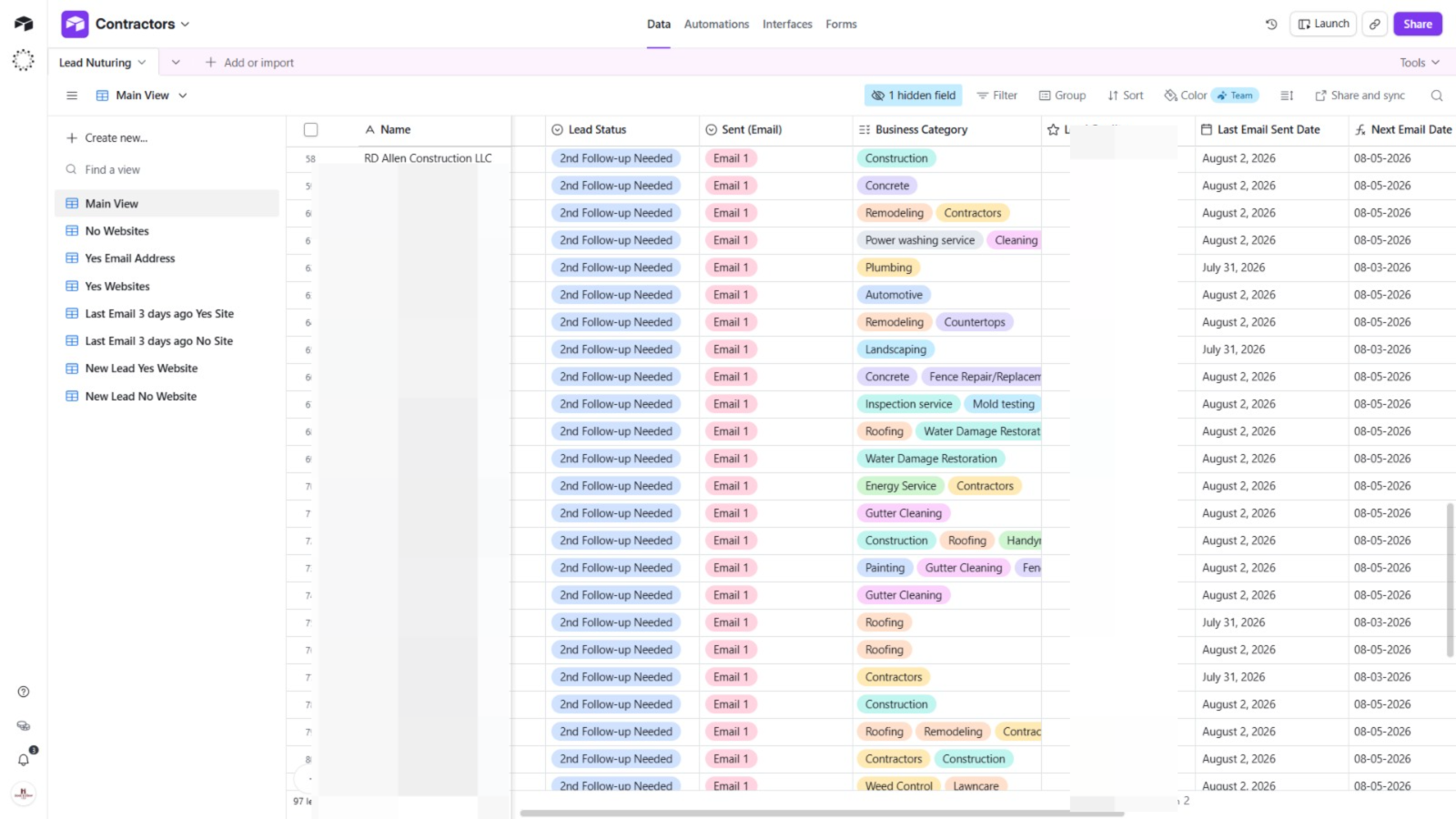Open the notifications bell icon
The height and width of the screenshot is (819, 1456).
(24, 760)
